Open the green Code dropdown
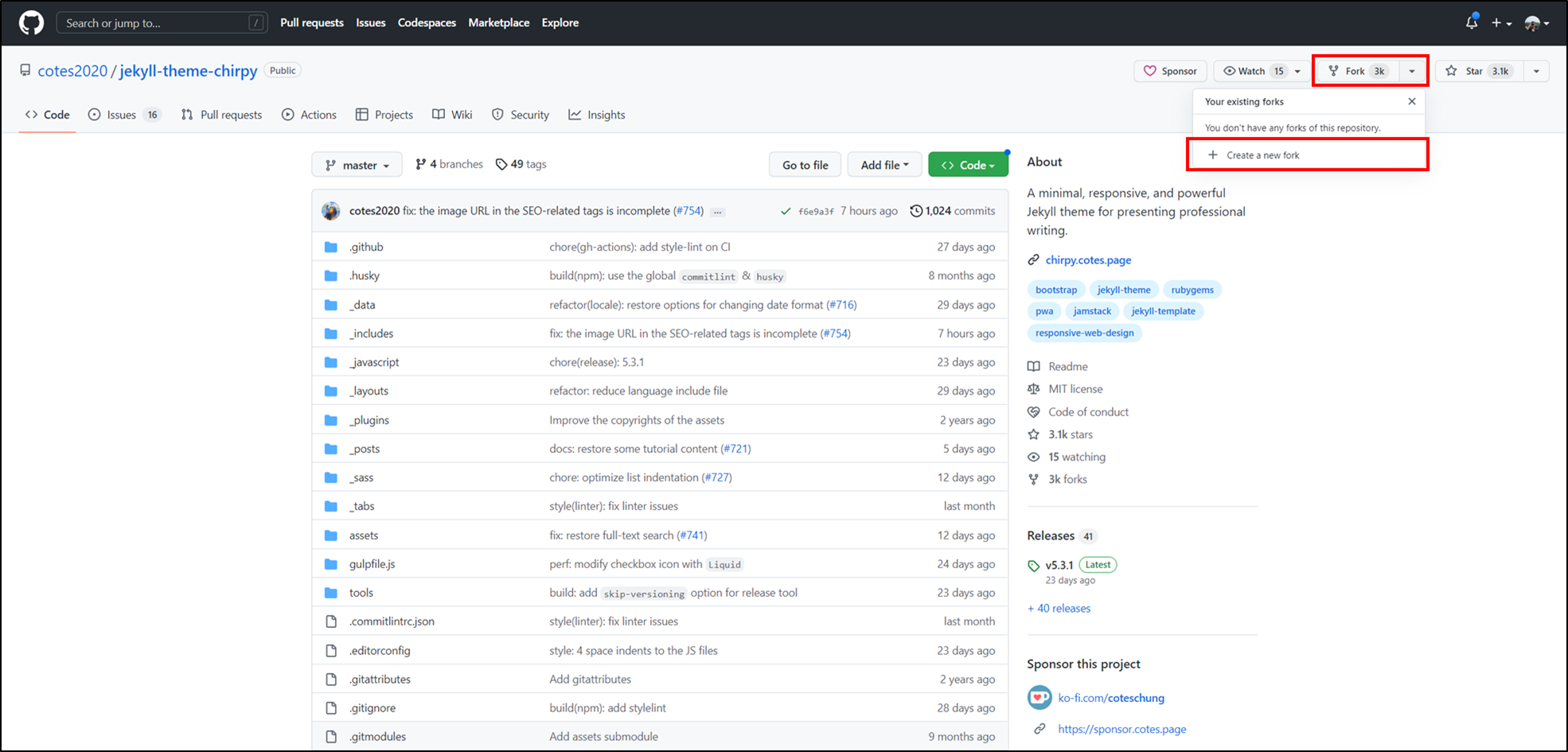This screenshot has height=752, width=1568. [968, 164]
